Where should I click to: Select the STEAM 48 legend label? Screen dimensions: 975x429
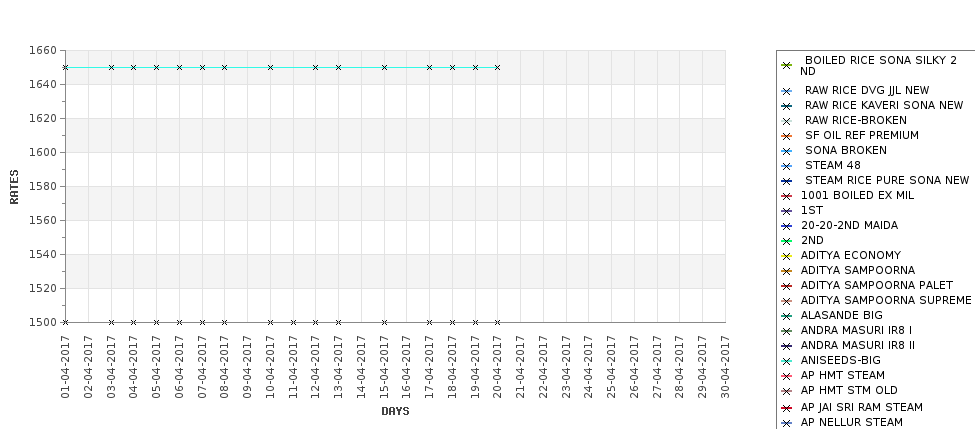click(x=833, y=165)
